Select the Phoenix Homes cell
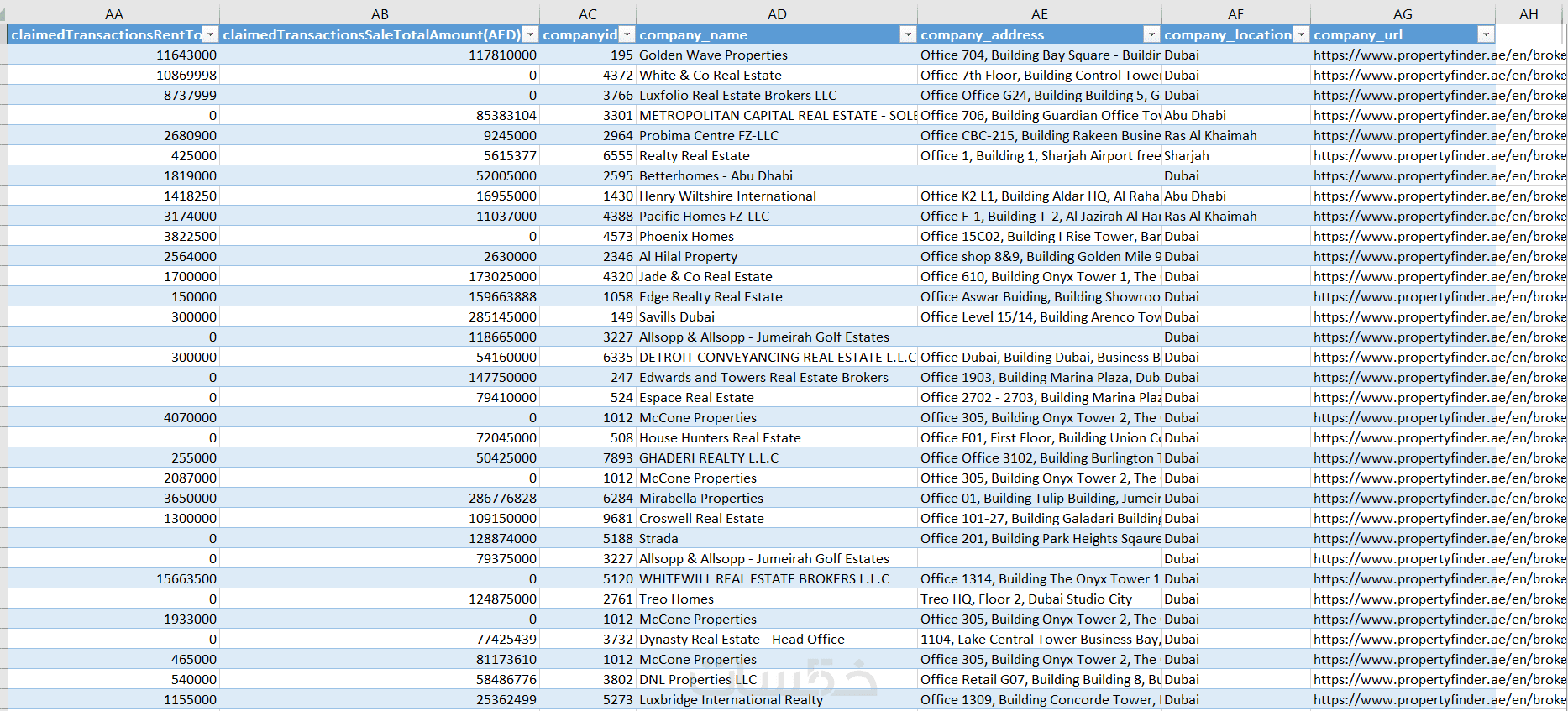This screenshot has height=711, width=1568. pyautogui.click(x=777, y=236)
